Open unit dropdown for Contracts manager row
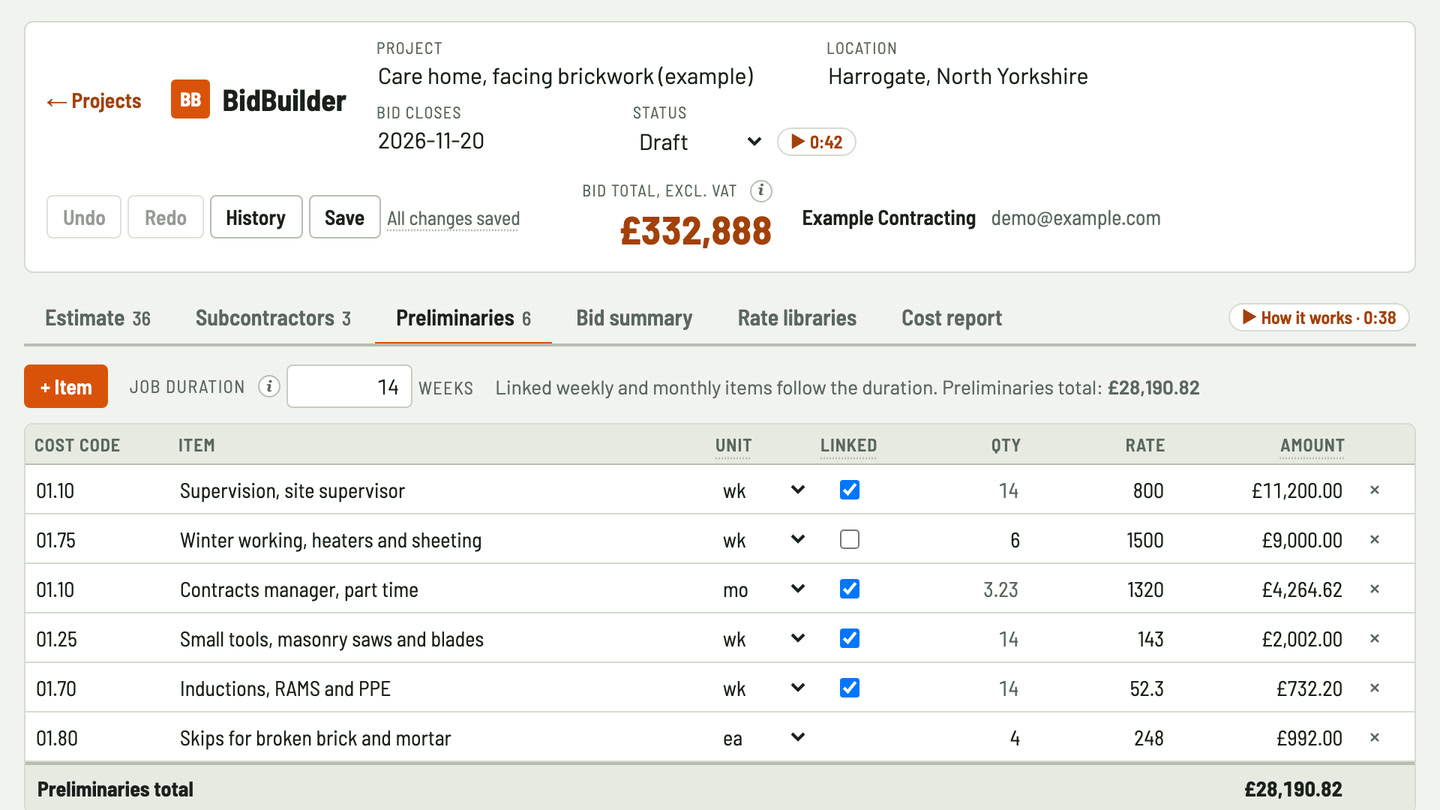The height and width of the screenshot is (810, 1440). click(x=763, y=589)
